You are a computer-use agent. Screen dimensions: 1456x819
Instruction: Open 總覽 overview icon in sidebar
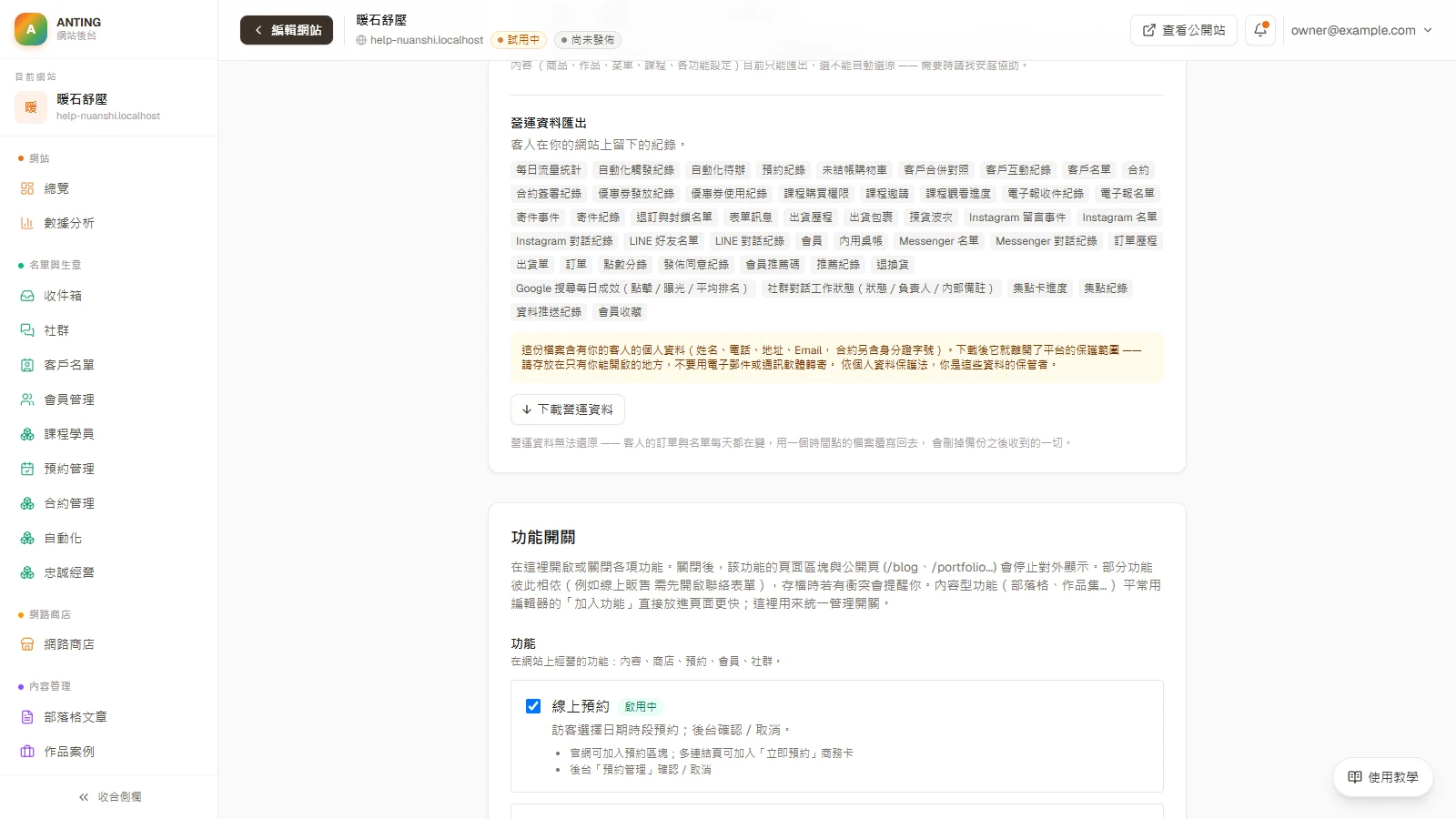coord(27,188)
